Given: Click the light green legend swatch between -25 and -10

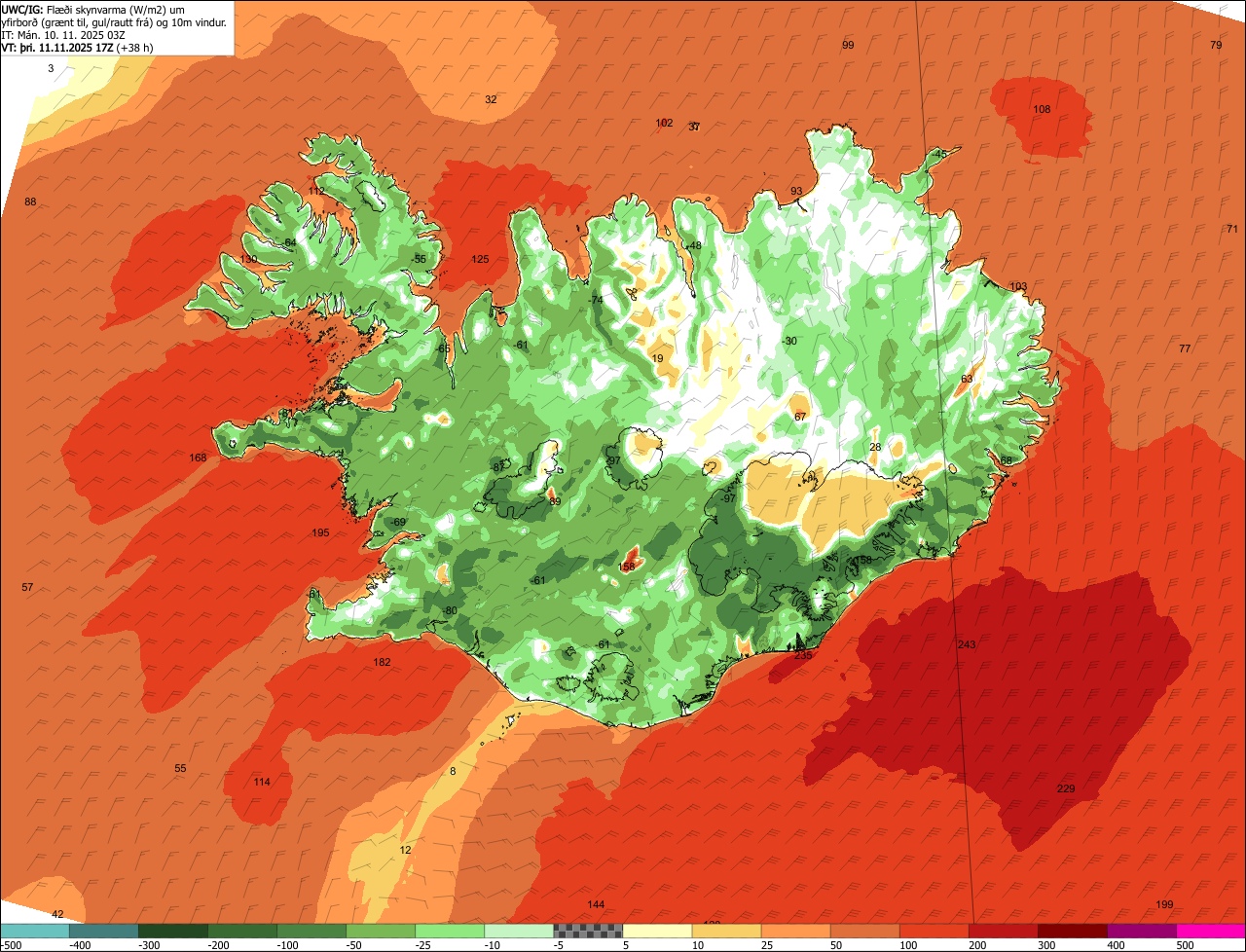Looking at the screenshot, I should click(450, 931).
